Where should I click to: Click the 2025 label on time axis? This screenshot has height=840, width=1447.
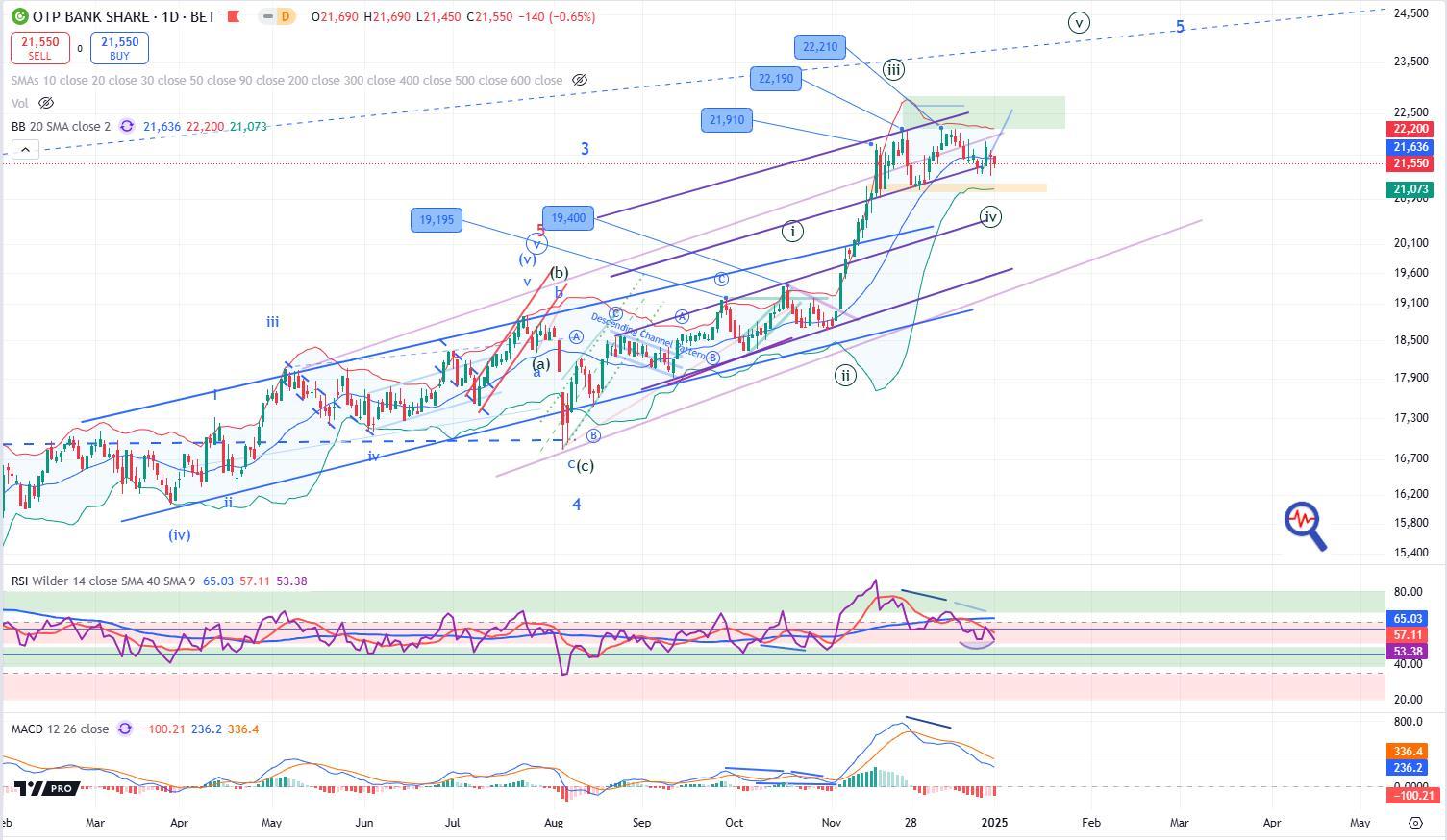(994, 823)
